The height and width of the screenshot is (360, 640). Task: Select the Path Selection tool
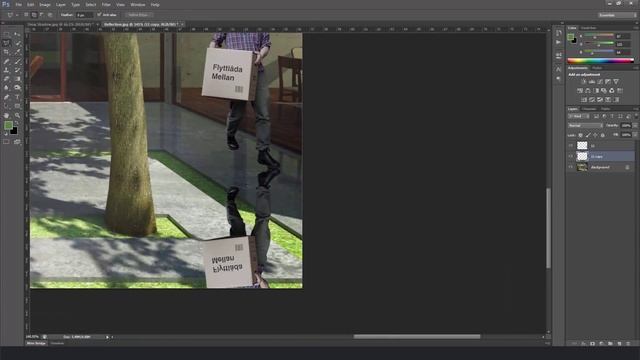pyautogui.click(x=6, y=106)
